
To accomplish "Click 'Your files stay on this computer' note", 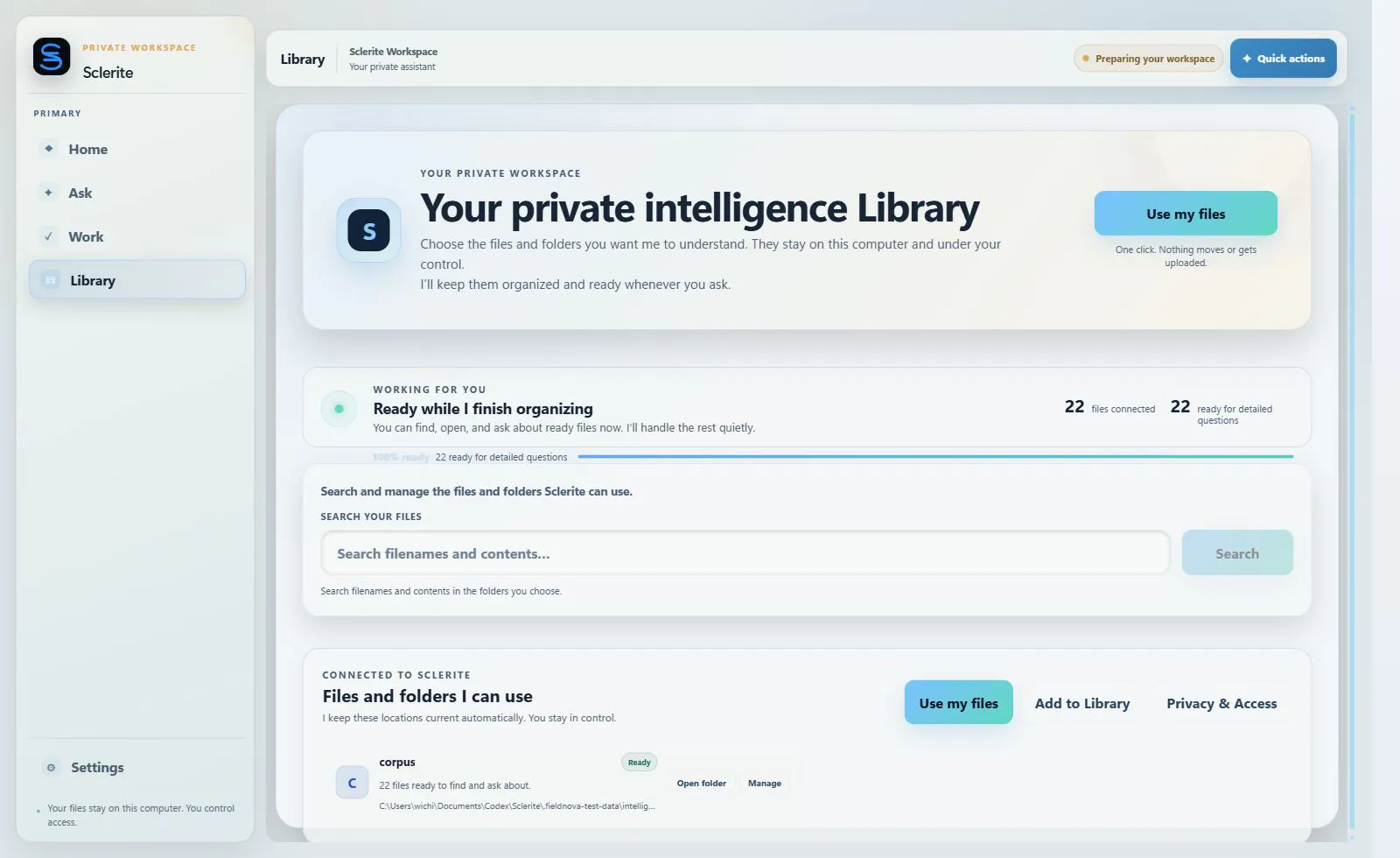I will 140,815.
